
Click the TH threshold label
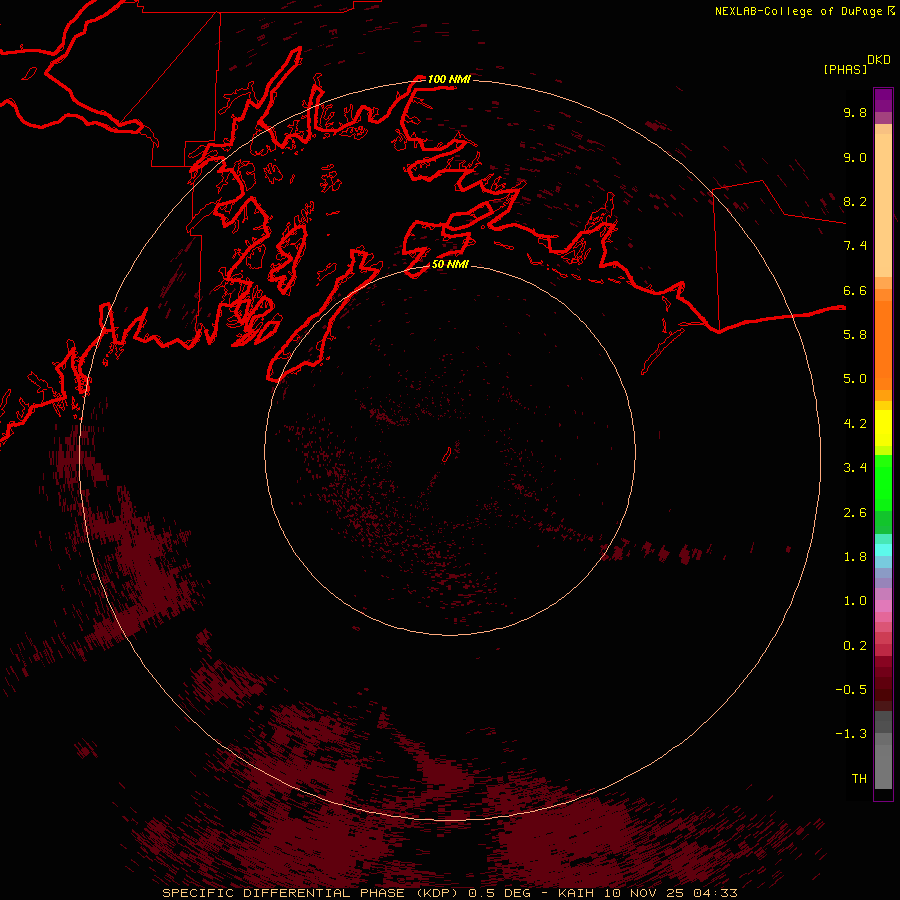click(859, 779)
